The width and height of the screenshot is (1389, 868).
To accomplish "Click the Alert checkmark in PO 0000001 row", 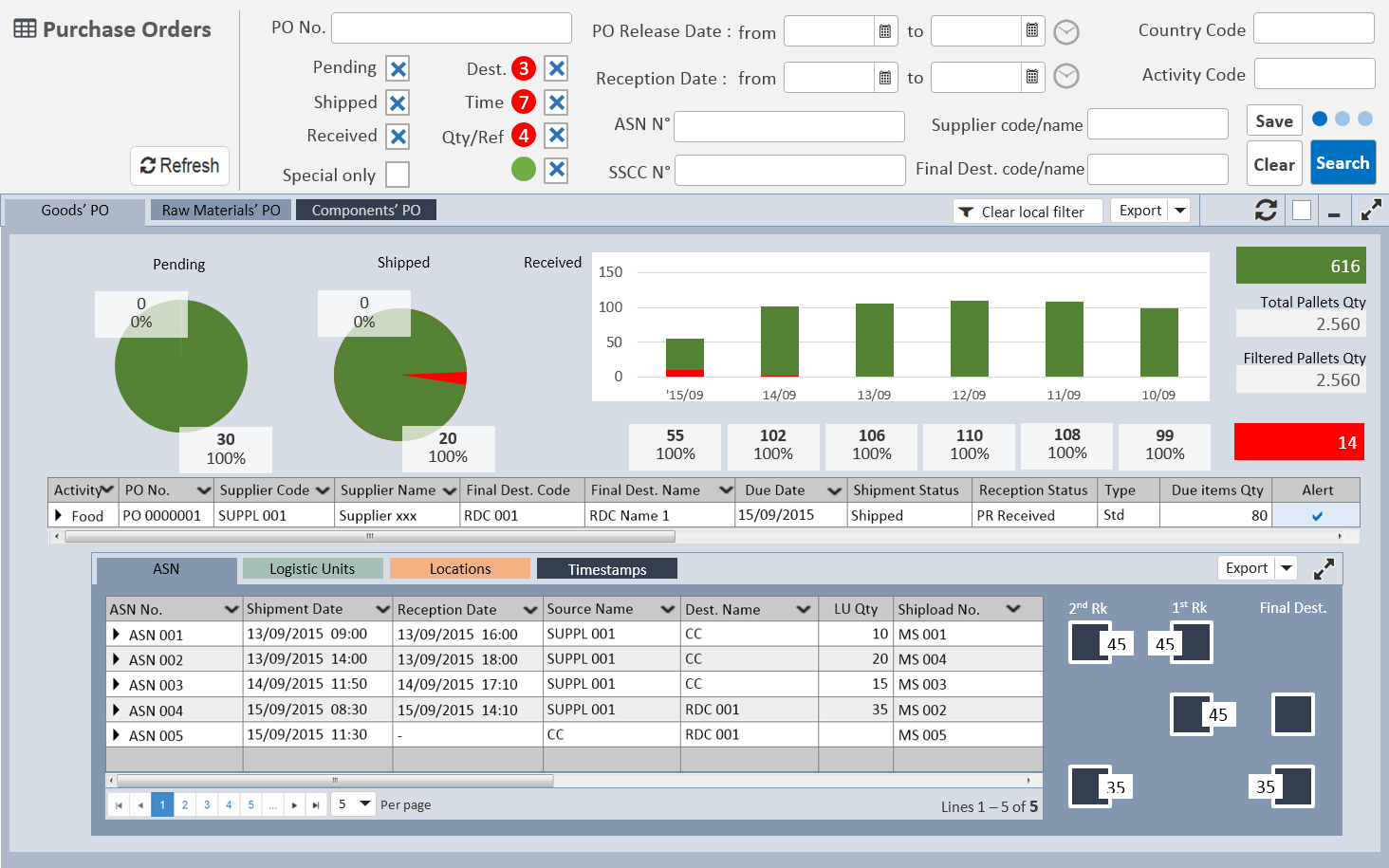I will pyautogui.click(x=1317, y=516).
